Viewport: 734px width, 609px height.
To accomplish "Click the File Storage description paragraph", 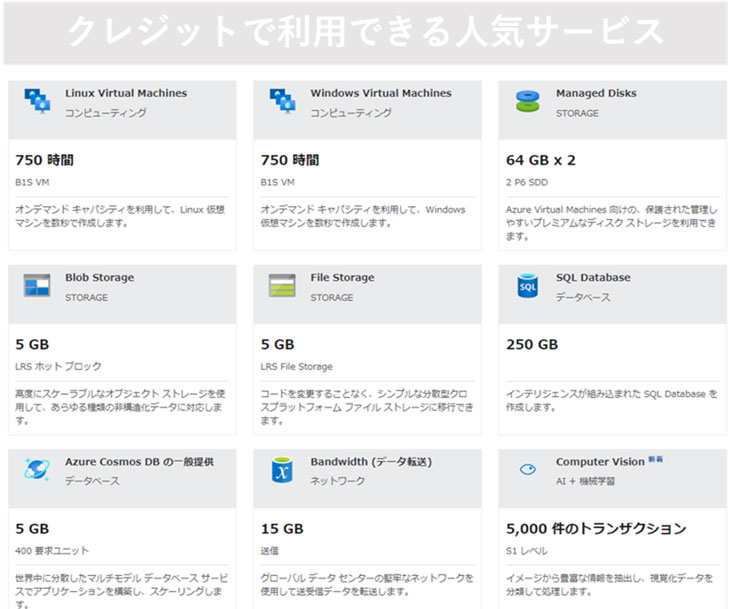I will [367, 407].
